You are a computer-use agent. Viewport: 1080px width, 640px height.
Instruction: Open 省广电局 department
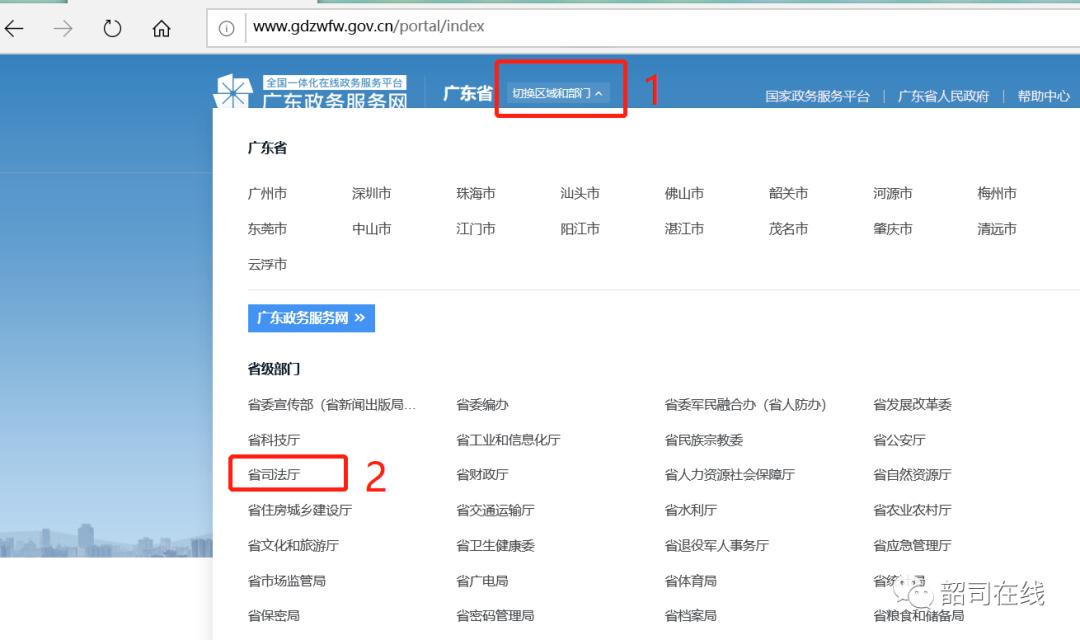click(x=482, y=581)
